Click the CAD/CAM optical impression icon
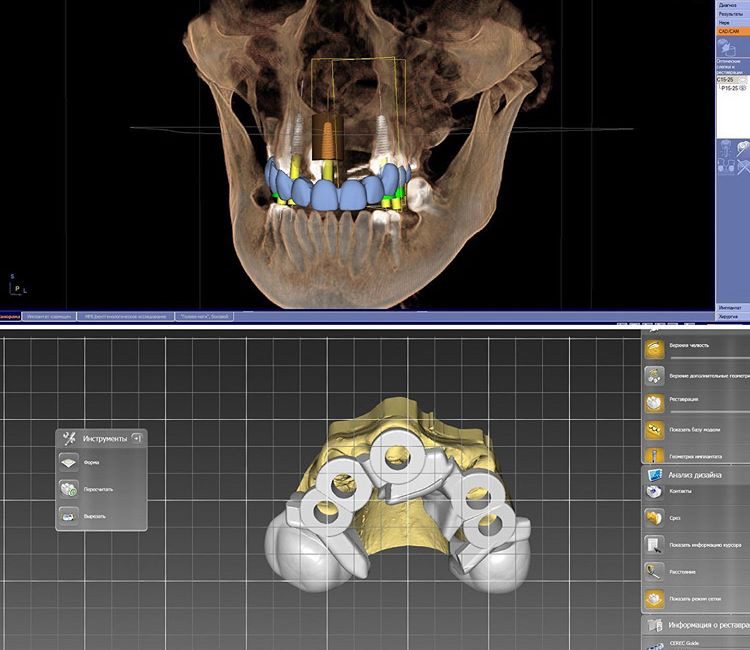Image resolution: width=750 pixels, height=650 pixels. [727, 48]
